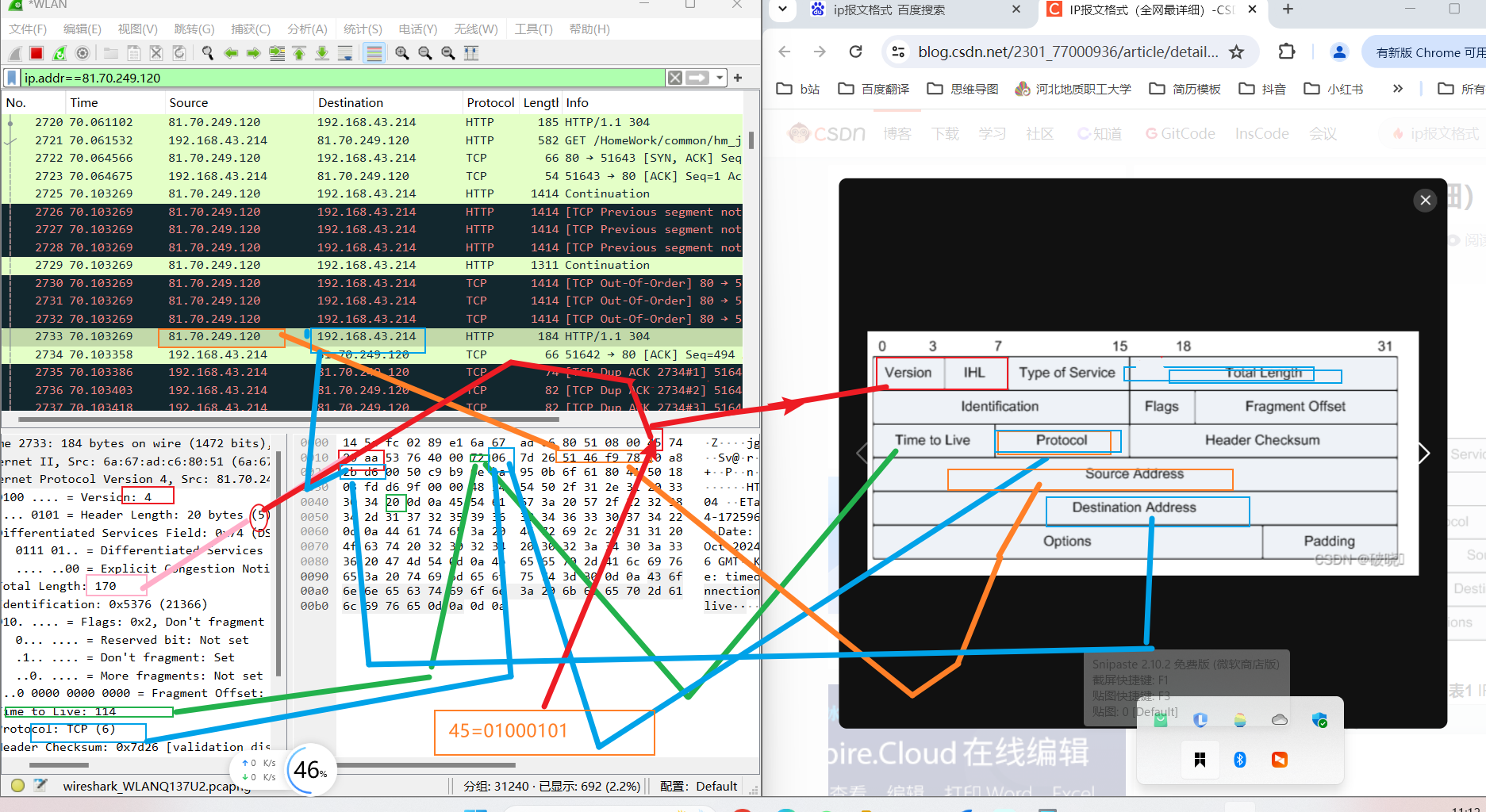Sort packets by Protocol column header
Image resolution: width=1486 pixels, height=812 pixels.
tap(490, 103)
